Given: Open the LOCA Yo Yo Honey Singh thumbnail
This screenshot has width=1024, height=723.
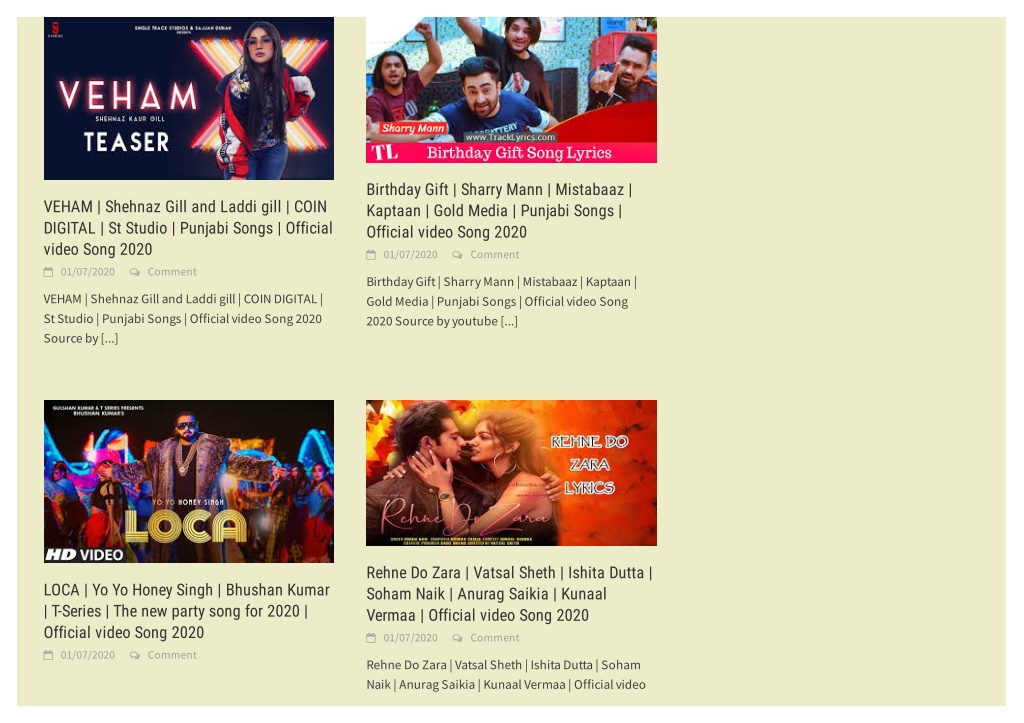Looking at the screenshot, I should click(189, 482).
